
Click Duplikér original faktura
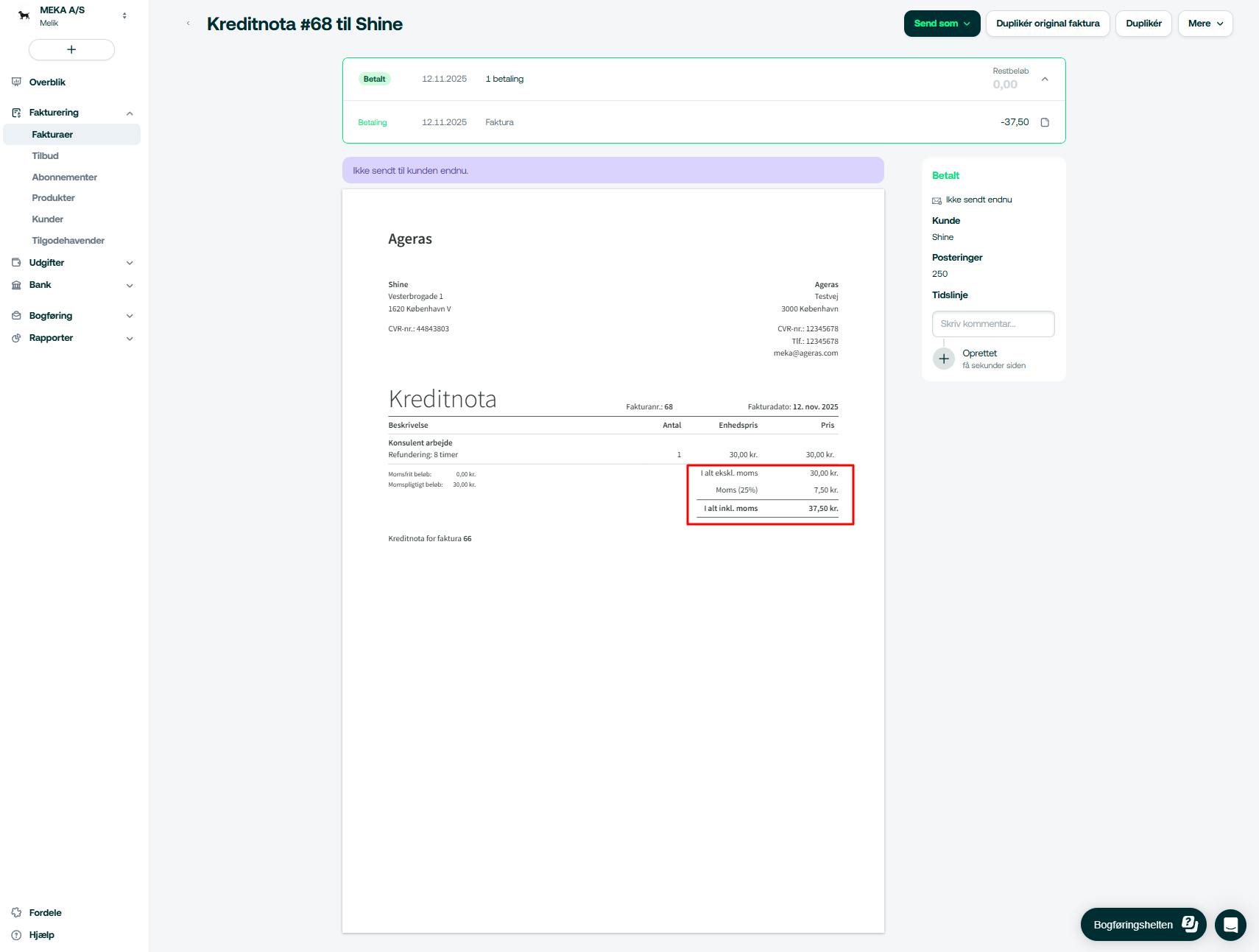(1048, 24)
